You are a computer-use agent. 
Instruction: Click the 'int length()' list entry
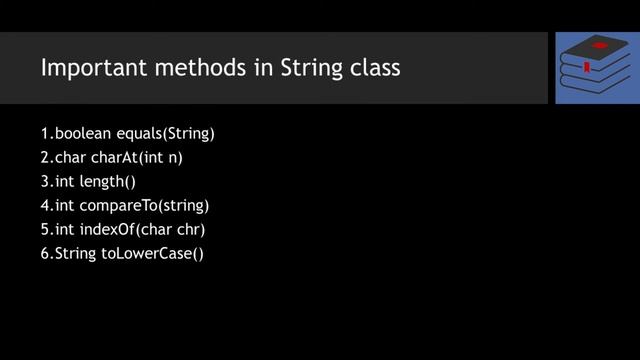tap(88, 181)
